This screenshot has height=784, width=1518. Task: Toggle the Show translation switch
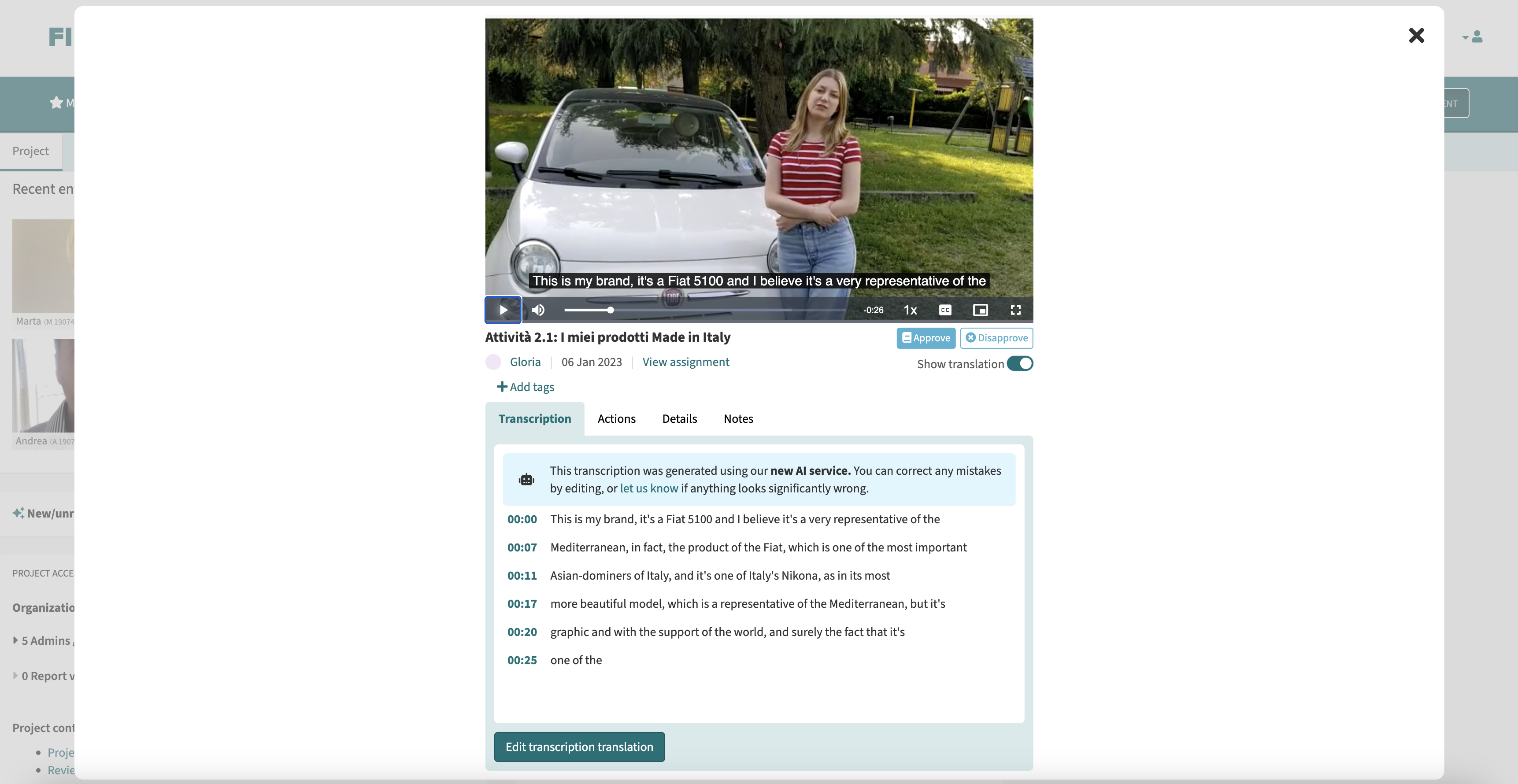[x=1019, y=363]
